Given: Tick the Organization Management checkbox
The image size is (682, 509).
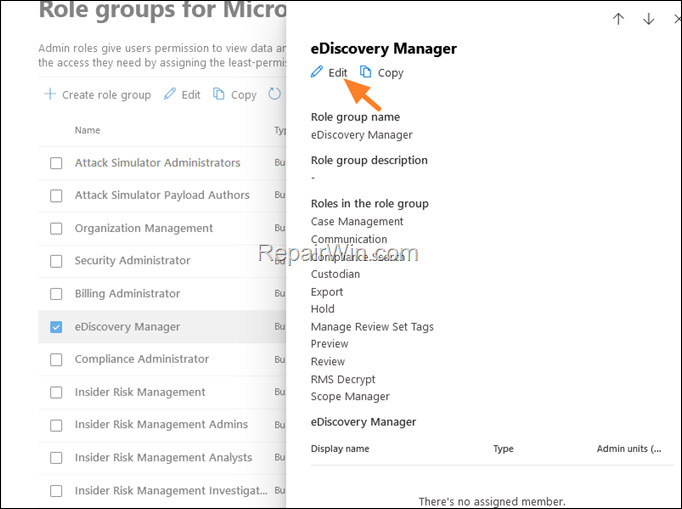Looking at the screenshot, I should [x=56, y=228].
